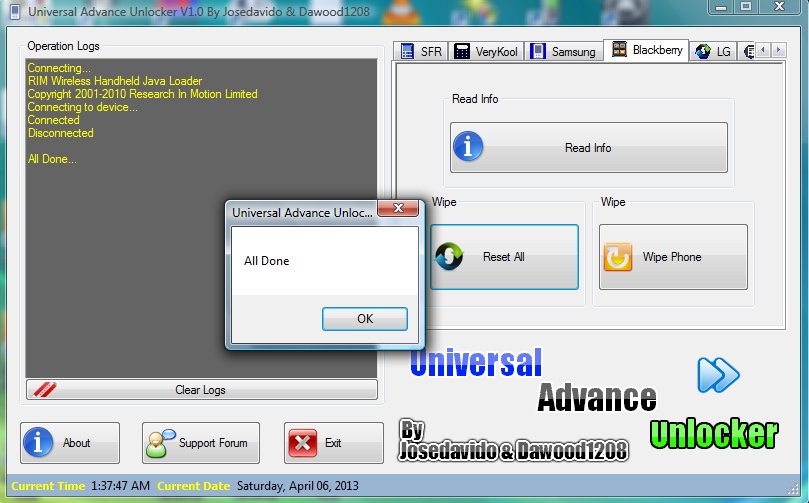Click the 'Disconnected' log entry
809x503 pixels.
coord(60,133)
